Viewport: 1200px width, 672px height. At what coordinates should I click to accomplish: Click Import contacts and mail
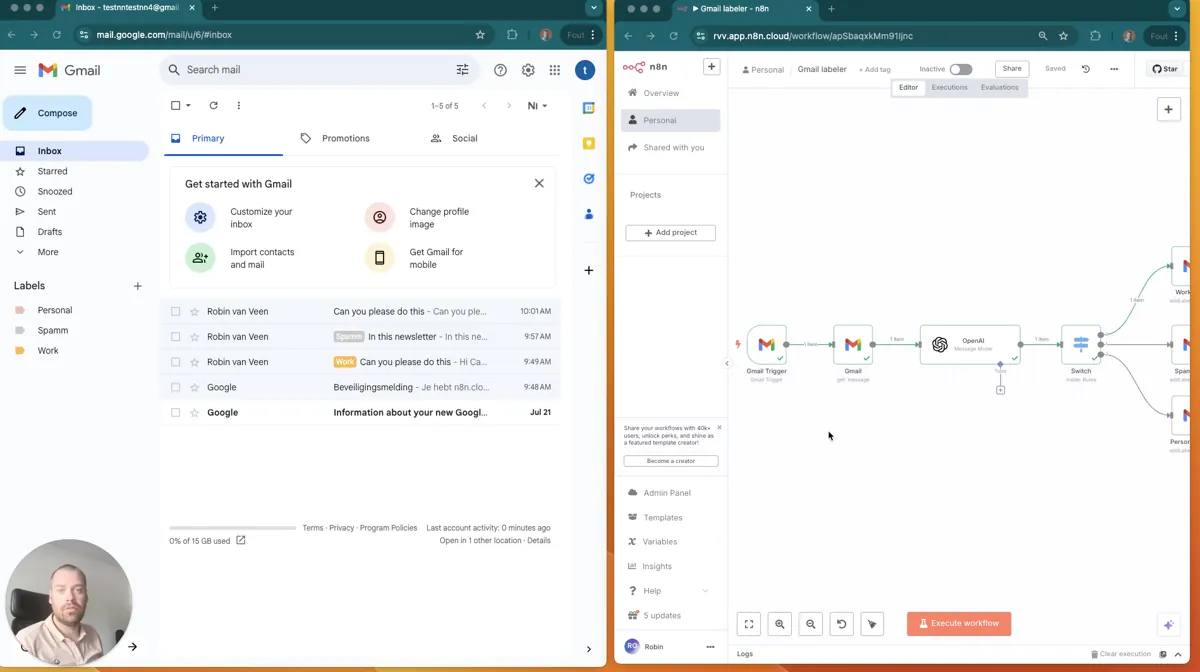tap(262, 258)
